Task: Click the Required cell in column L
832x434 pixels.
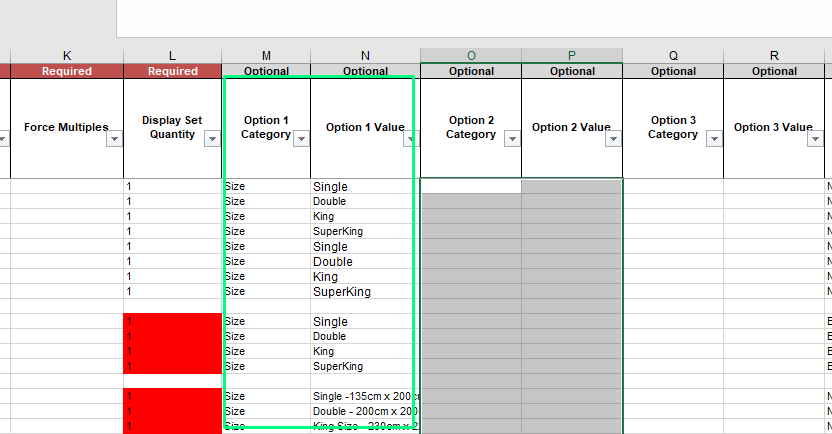Action: (x=172, y=71)
